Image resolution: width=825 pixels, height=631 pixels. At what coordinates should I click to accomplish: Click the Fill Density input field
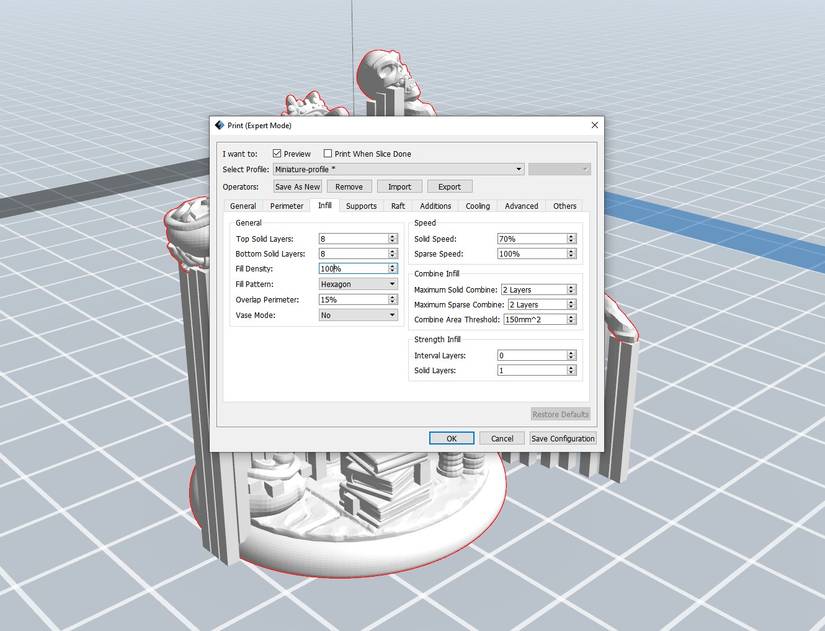pos(354,268)
